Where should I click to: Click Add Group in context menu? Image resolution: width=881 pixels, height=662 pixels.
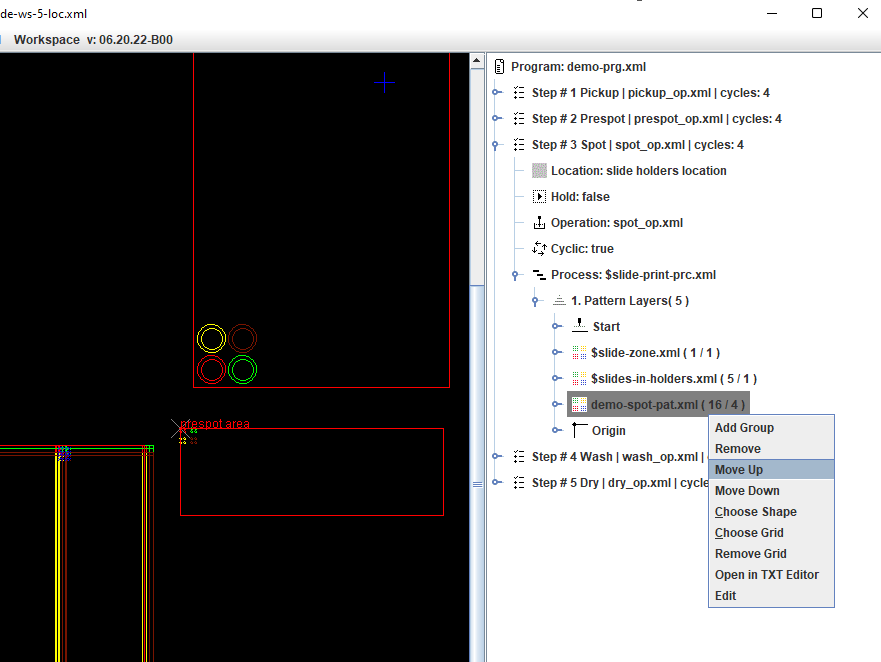(x=744, y=428)
